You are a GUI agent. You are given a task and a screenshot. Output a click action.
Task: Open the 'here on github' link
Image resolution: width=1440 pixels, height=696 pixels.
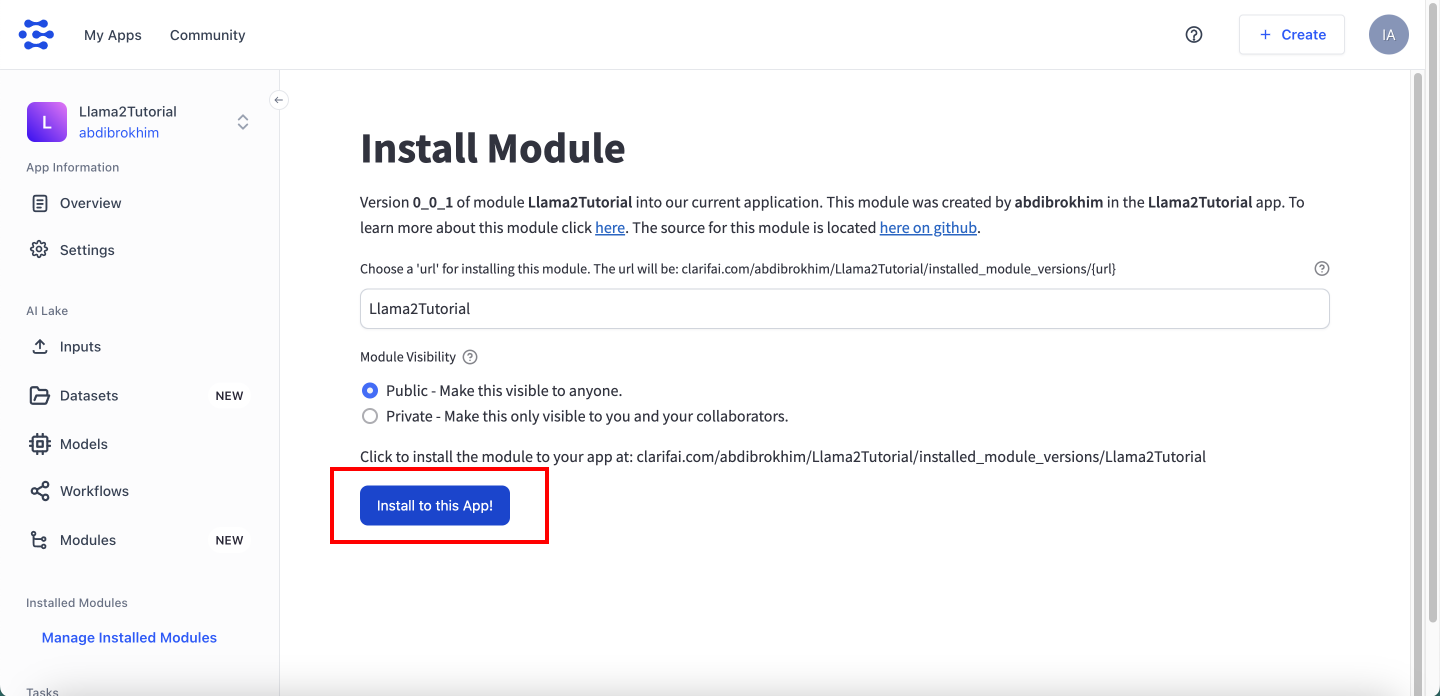pos(927,227)
